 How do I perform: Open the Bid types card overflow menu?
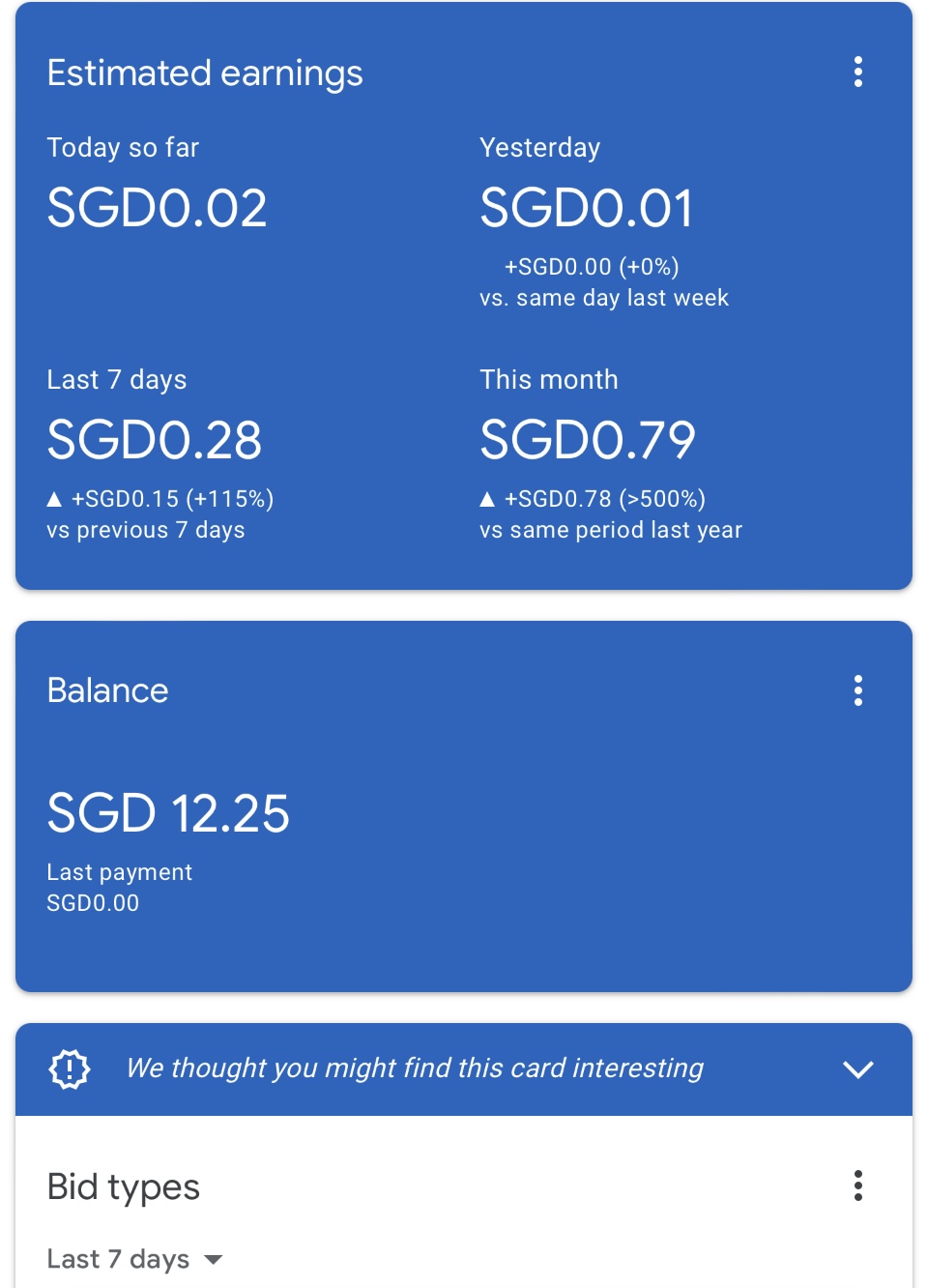coord(857,1186)
